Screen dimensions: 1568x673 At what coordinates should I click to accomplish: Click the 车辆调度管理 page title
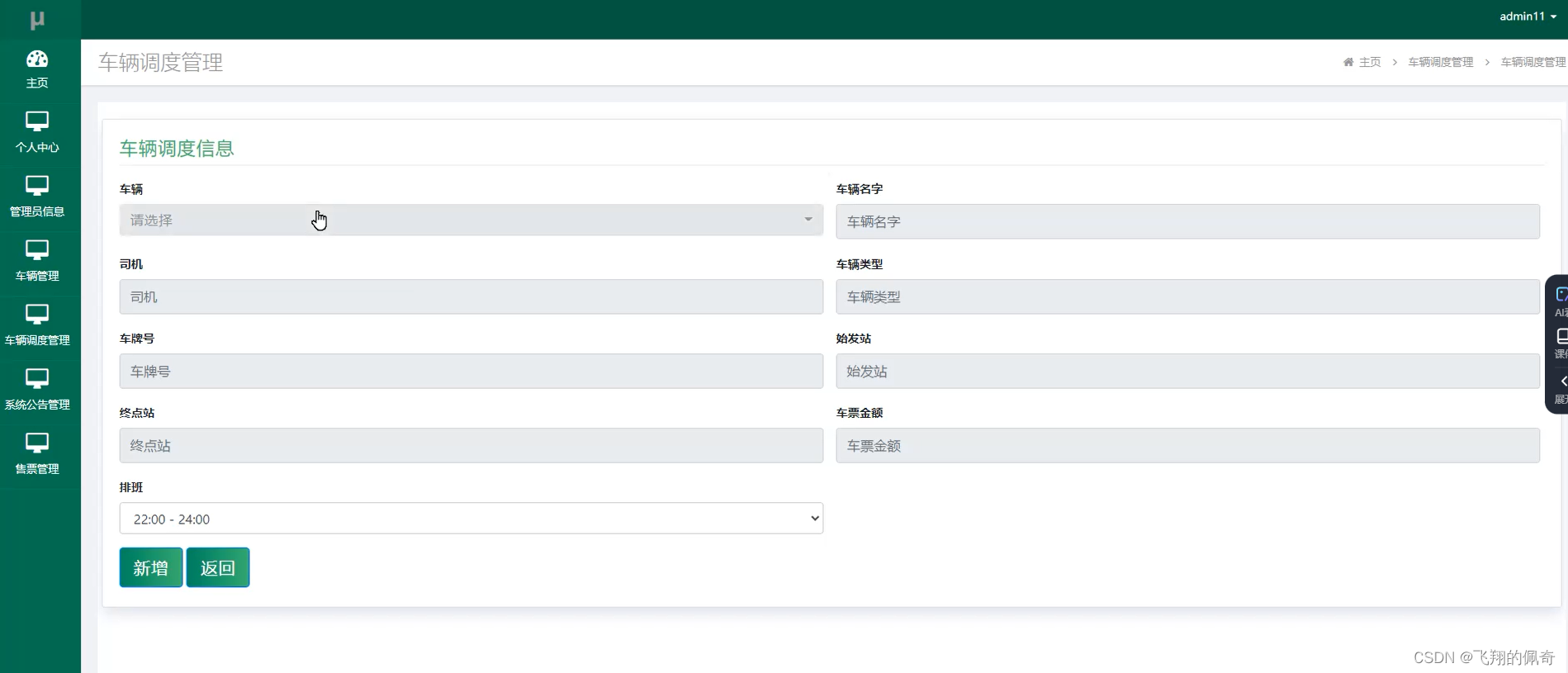click(161, 62)
